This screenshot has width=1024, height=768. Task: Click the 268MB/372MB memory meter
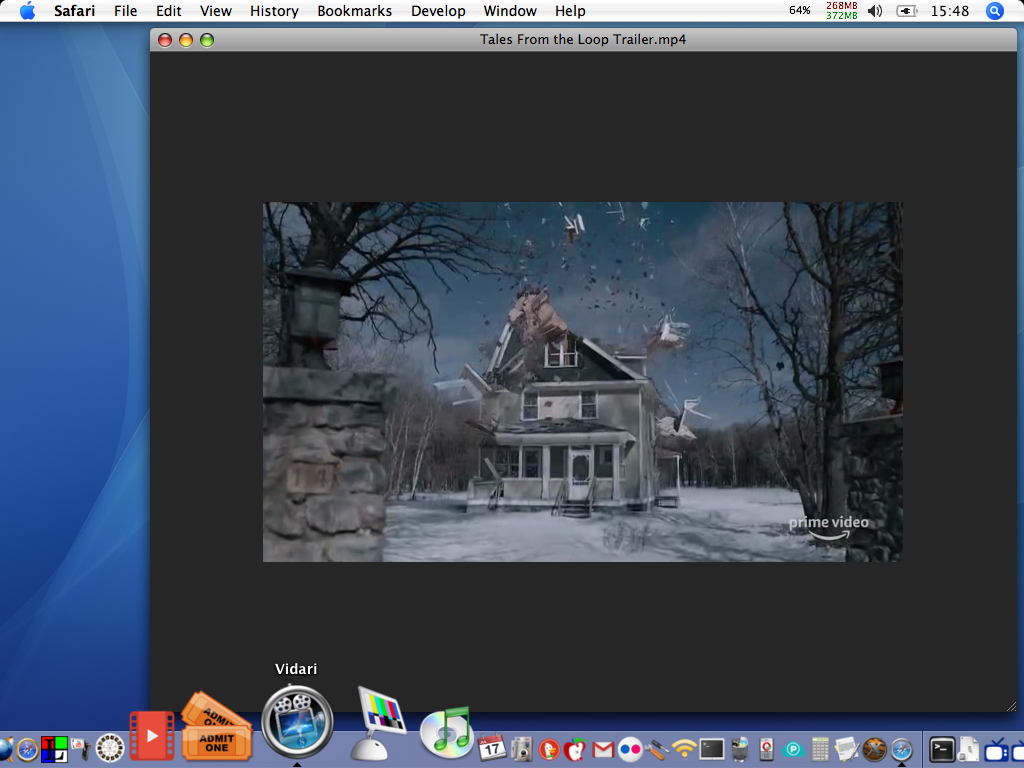point(841,10)
